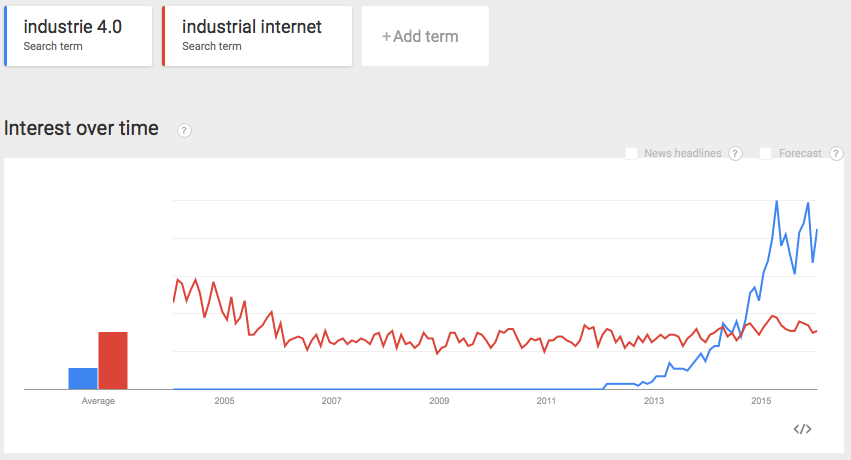The width and height of the screenshot is (851, 460).
Task: Click the red average bar
Action: (113, 360)
